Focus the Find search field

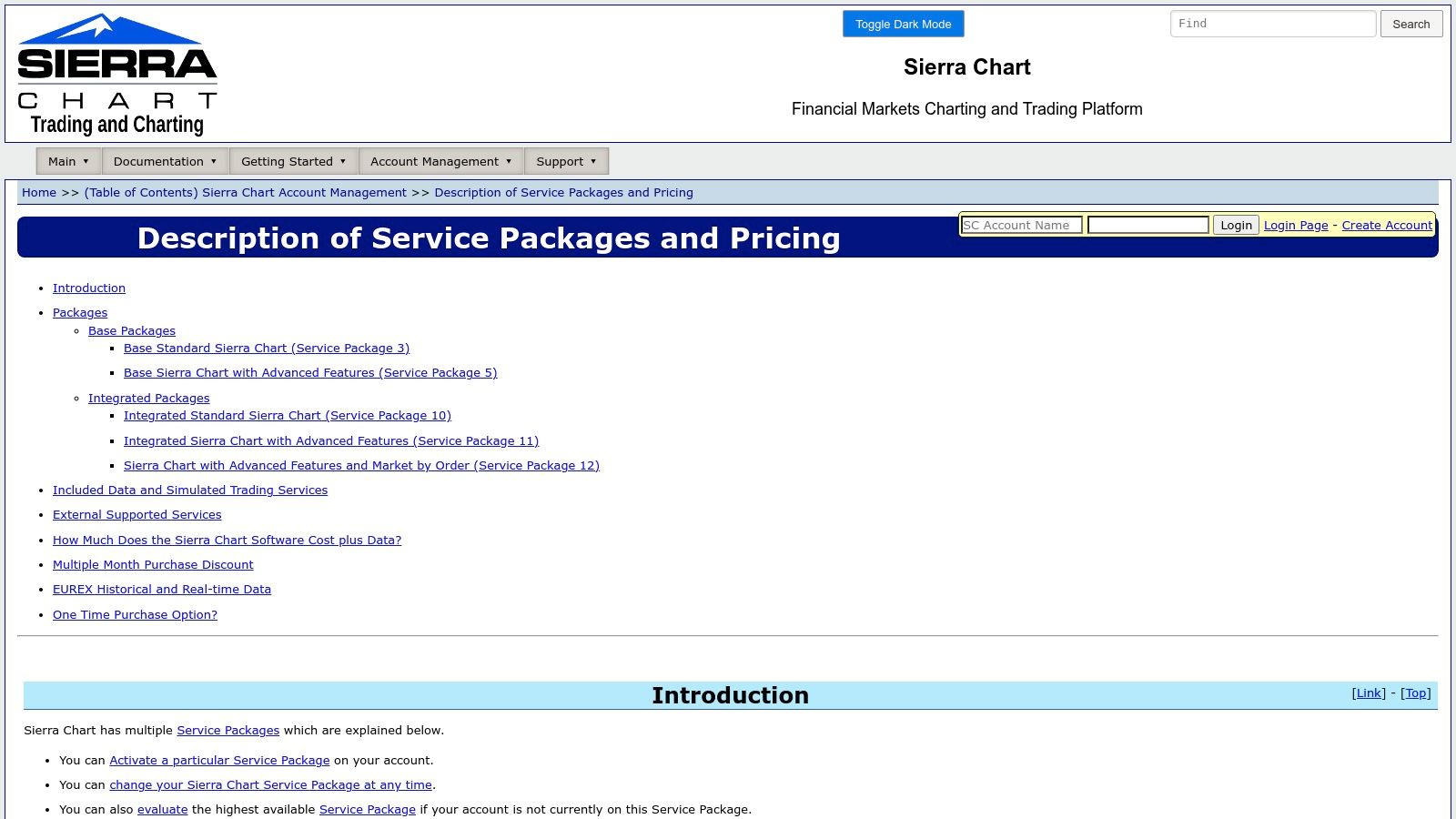pyautogui.click(x=1272, y=24)
